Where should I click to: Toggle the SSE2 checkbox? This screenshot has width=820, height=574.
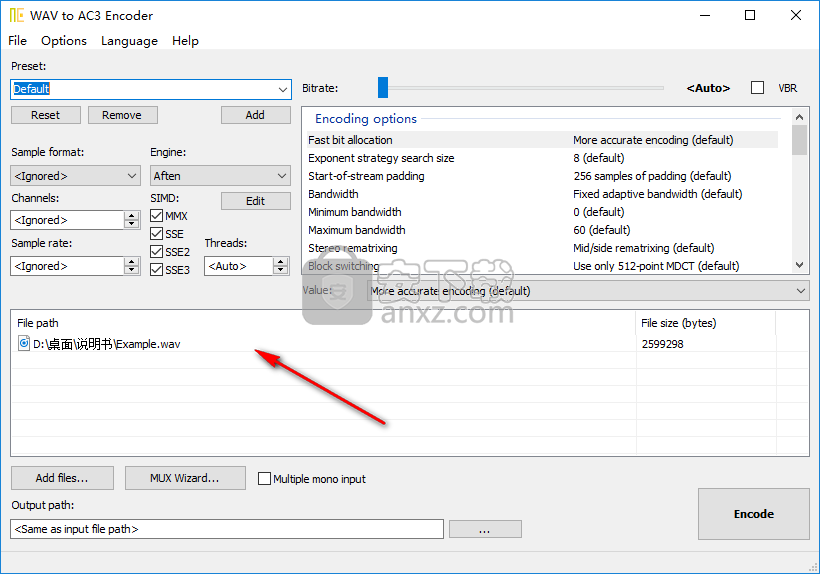(x=156, y=251)
